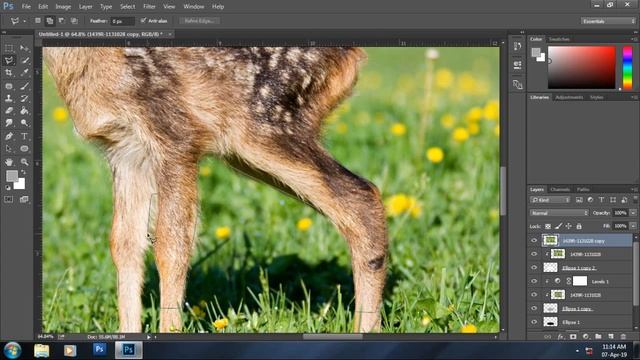Open the Fill slider dropdown arrow
The height and width of the screenshot is (360, 640).
click(633, 226)
